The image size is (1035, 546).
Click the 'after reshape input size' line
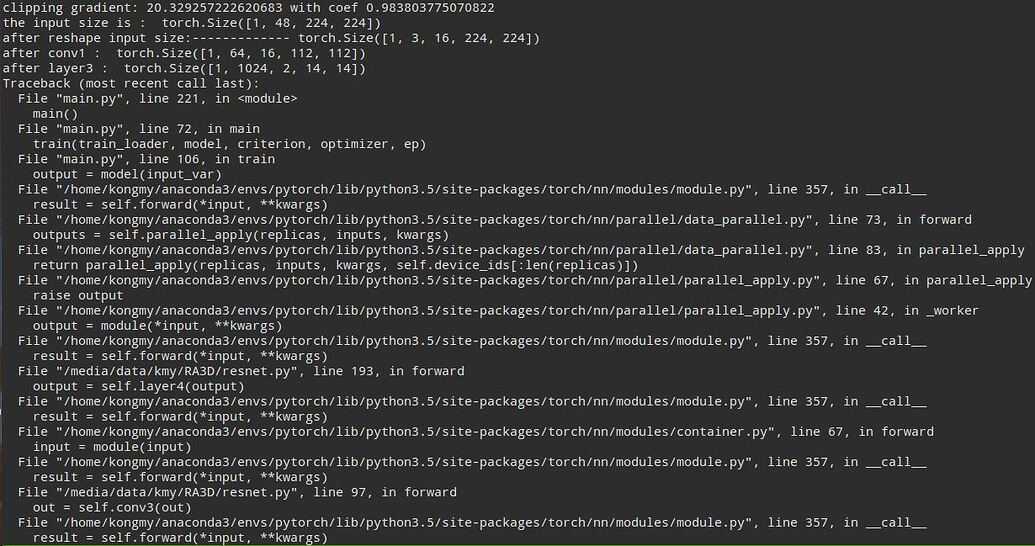click(x=271, y=38)
